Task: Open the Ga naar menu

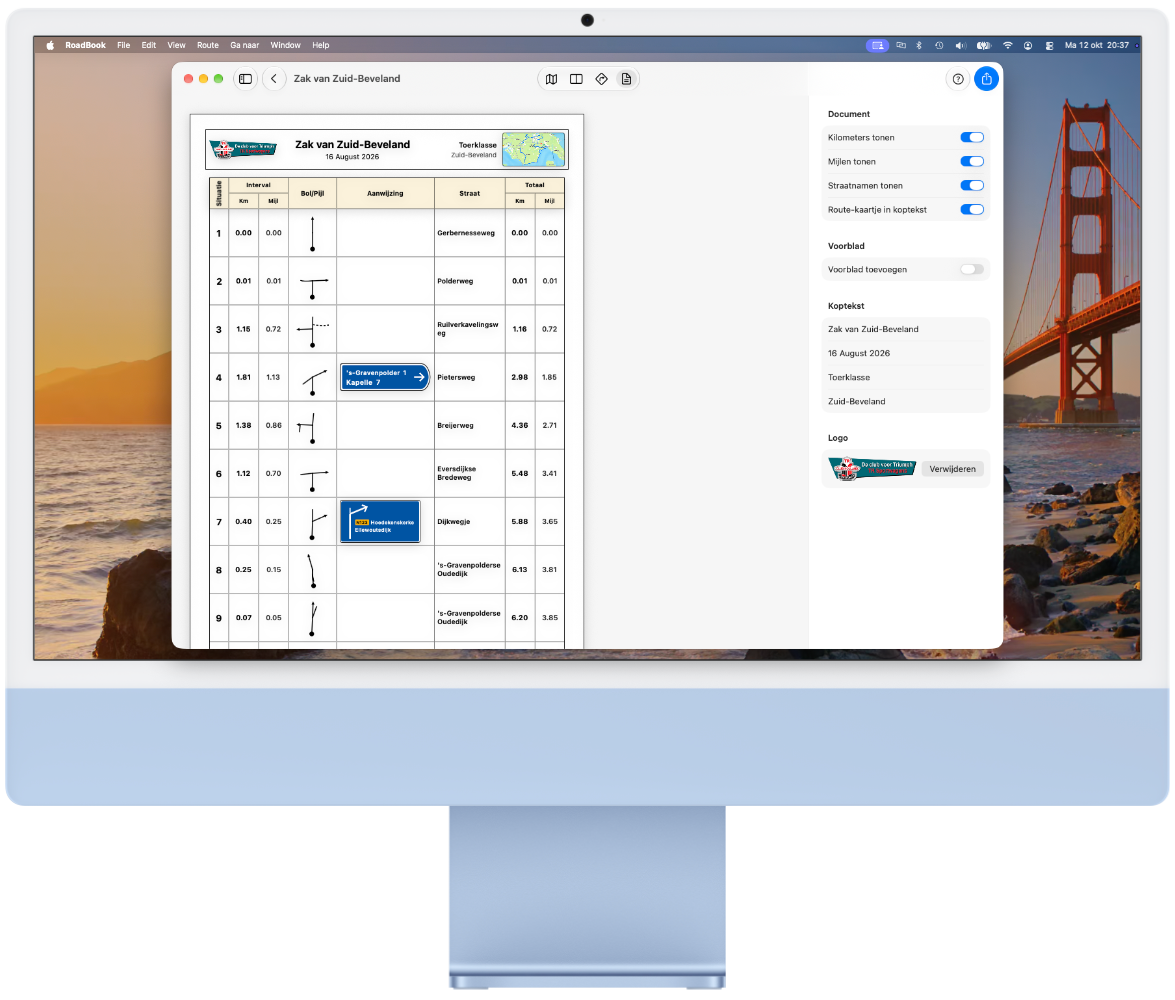Action: click(244, 45)
